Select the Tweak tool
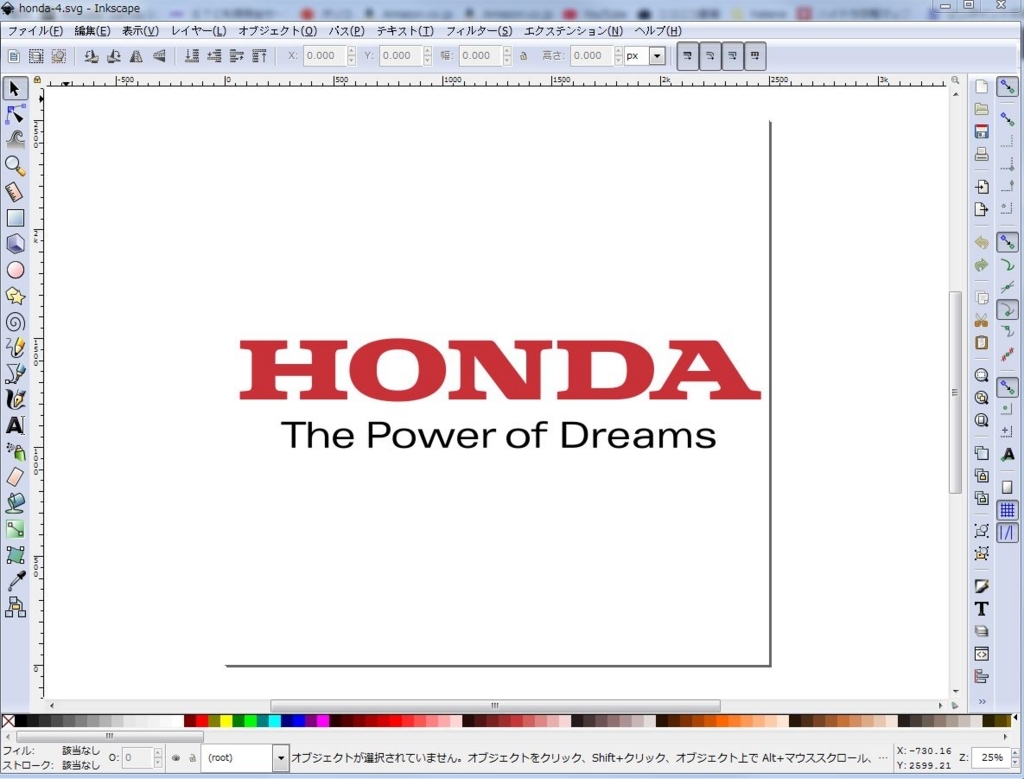Image resolution: width=1024 pixels, height=779 pixels. pos(15,139)
